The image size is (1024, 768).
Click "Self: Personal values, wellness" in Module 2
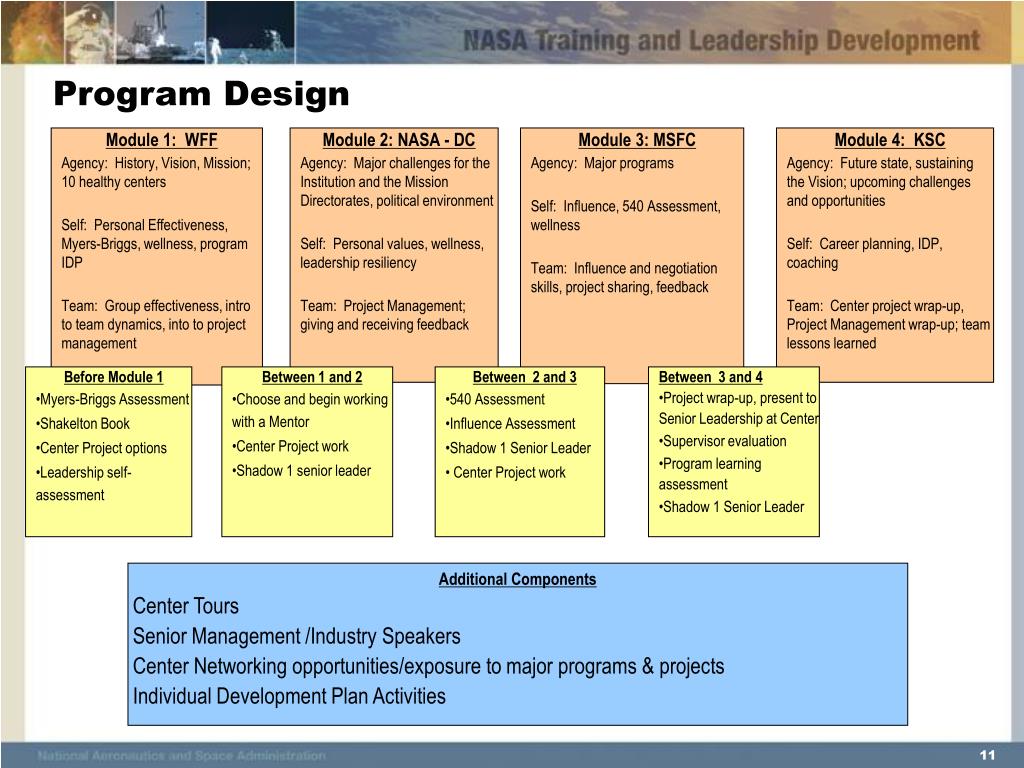(x=392, y=253)
